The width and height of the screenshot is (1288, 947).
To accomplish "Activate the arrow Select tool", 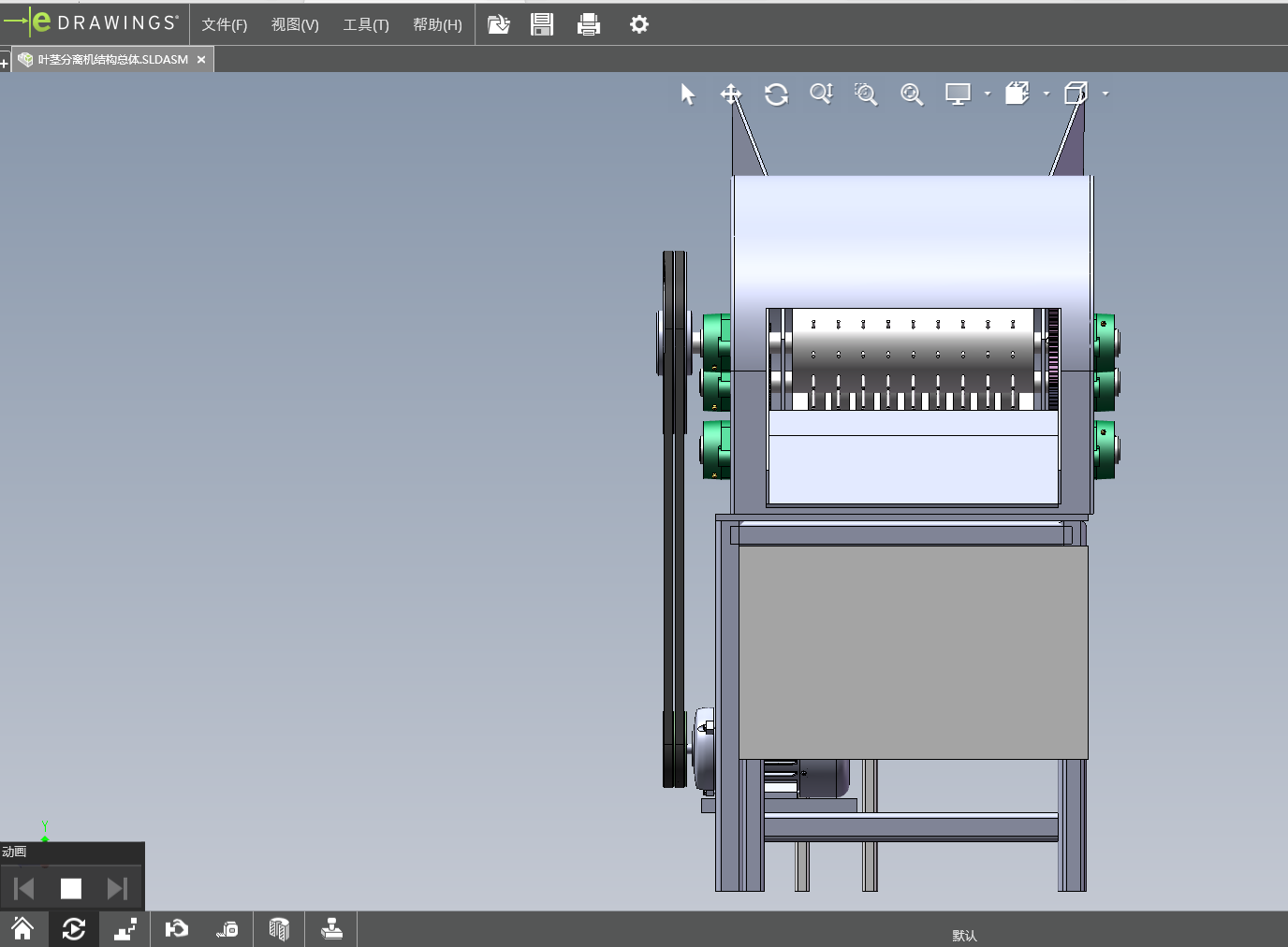I will pos(688,95).
